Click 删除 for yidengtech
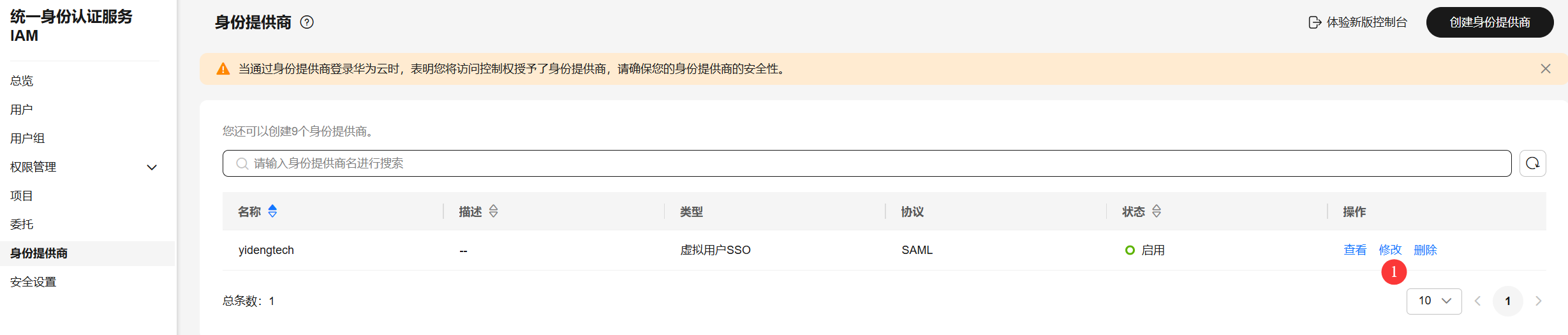The height and width of the screenshot is (335, 1568). [1425, 250]
